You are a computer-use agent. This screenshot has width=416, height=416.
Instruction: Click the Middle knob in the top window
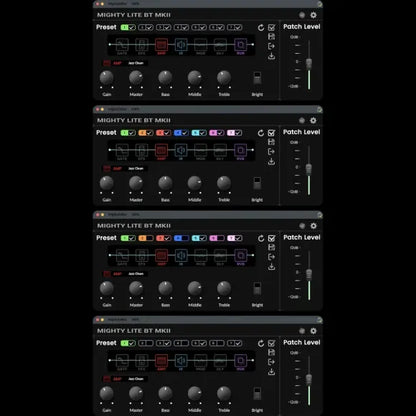(195, 78)
